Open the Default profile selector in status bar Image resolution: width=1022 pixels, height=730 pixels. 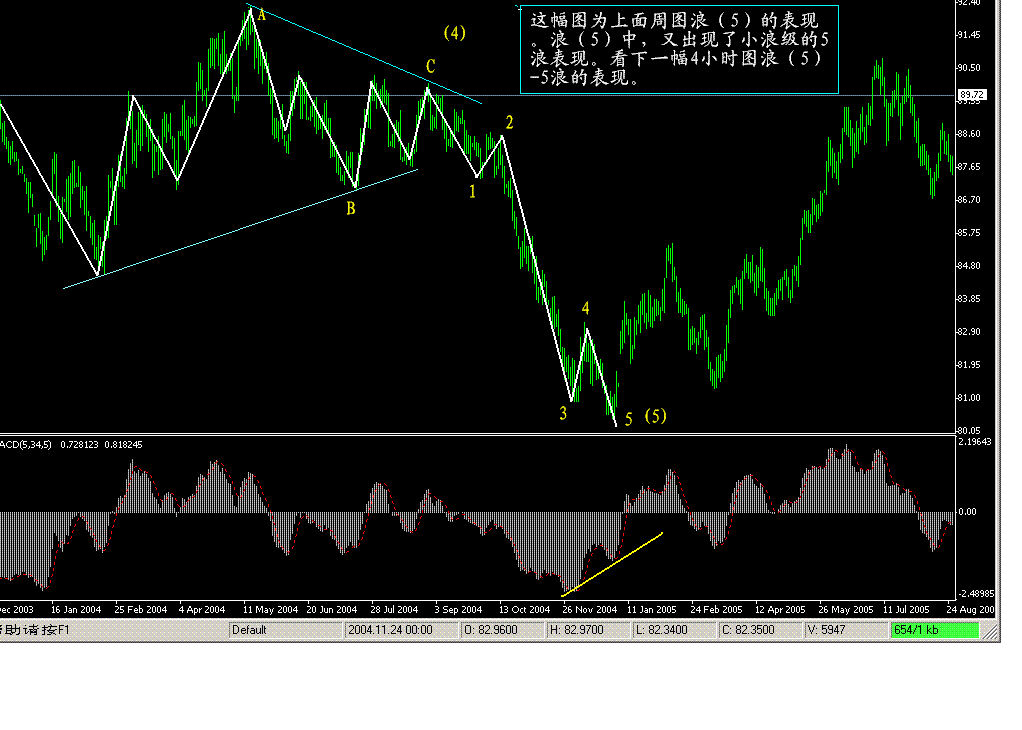pos(286,630)
